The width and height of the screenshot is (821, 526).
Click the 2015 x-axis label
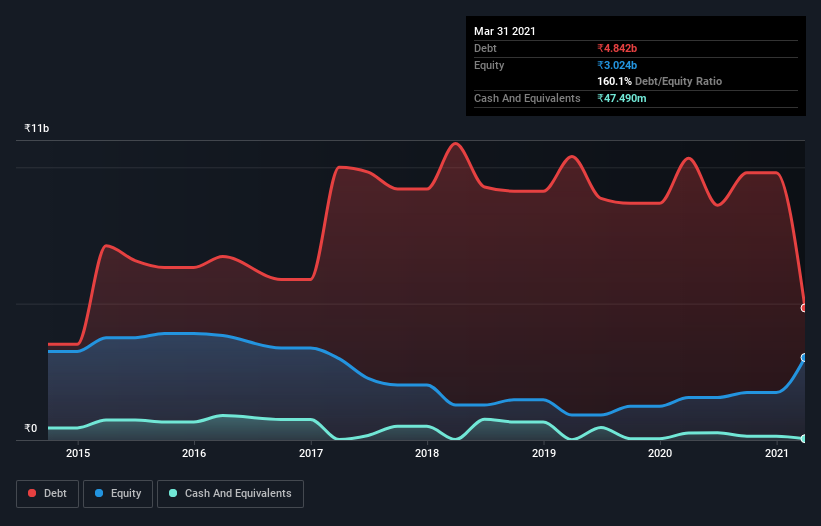[78, 453]
